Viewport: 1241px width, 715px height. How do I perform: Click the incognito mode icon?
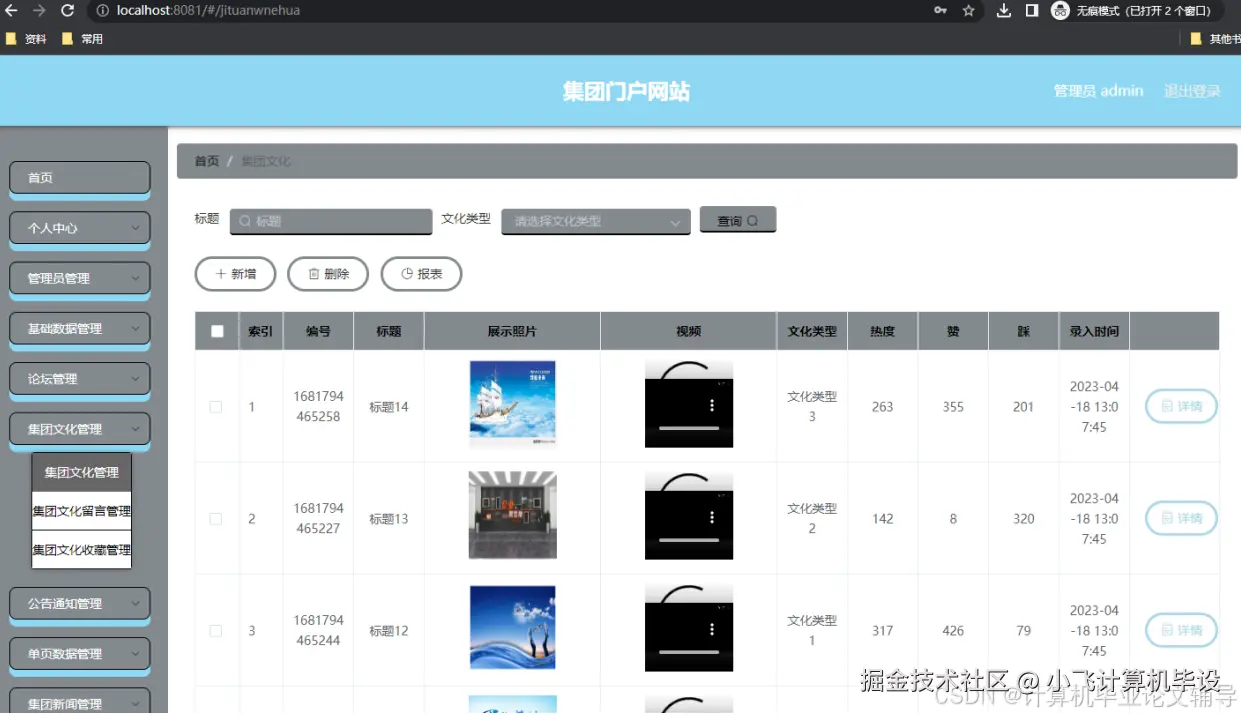coord(1061,10)
